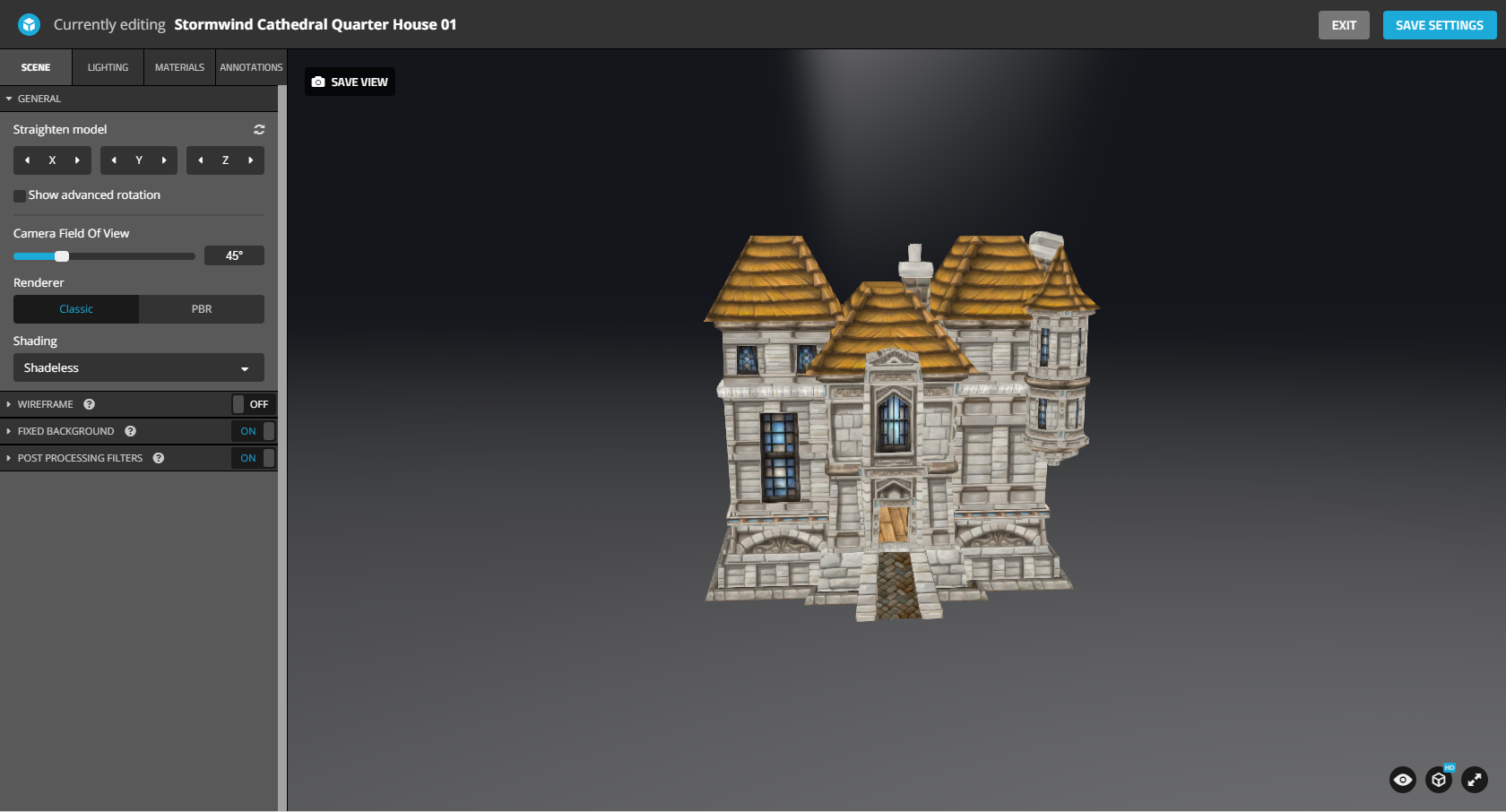
Task: Click the house 3D model in viewport
Action: pos(901,426)
